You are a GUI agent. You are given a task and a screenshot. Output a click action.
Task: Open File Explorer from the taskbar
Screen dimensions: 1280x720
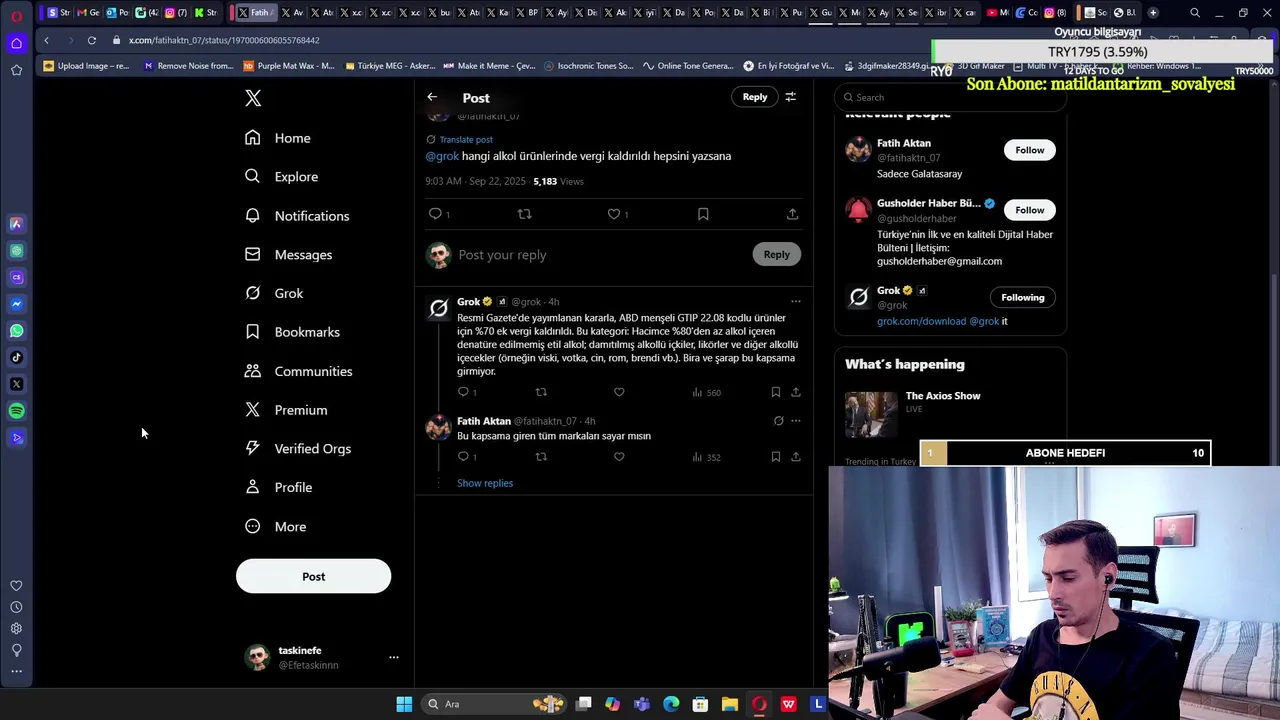pyautogui.click(x=729, y=704)
